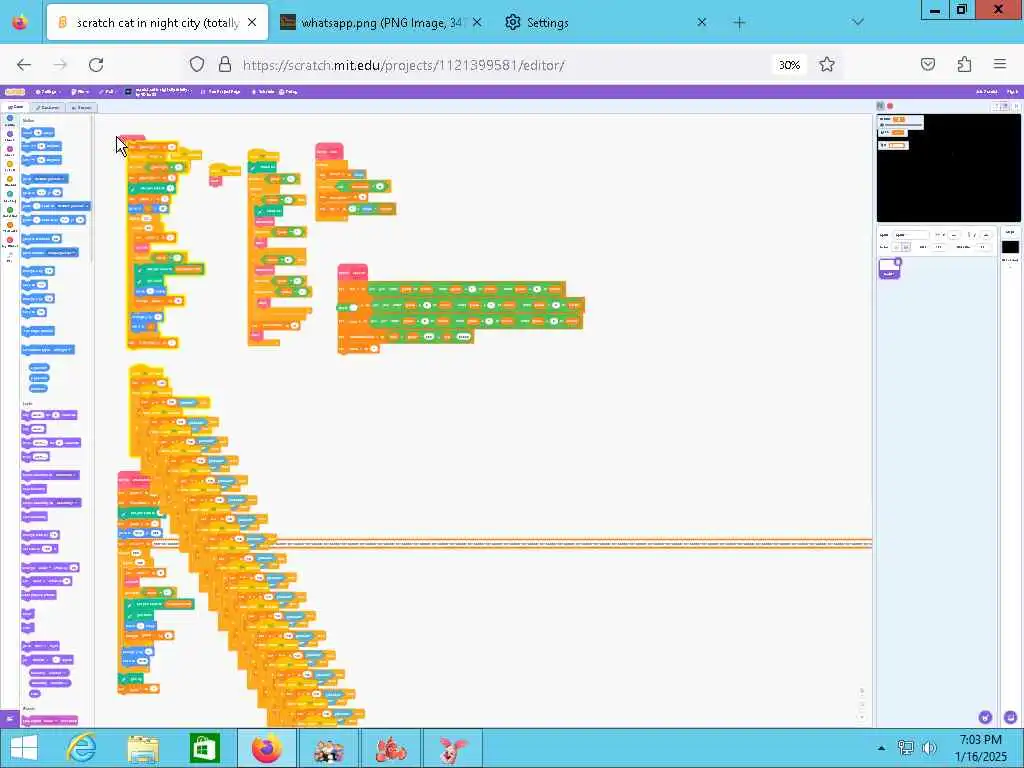Click the sprite direction field
Image resolution: width=1024 pixels, height=768 pixels.
click(982, 247)
